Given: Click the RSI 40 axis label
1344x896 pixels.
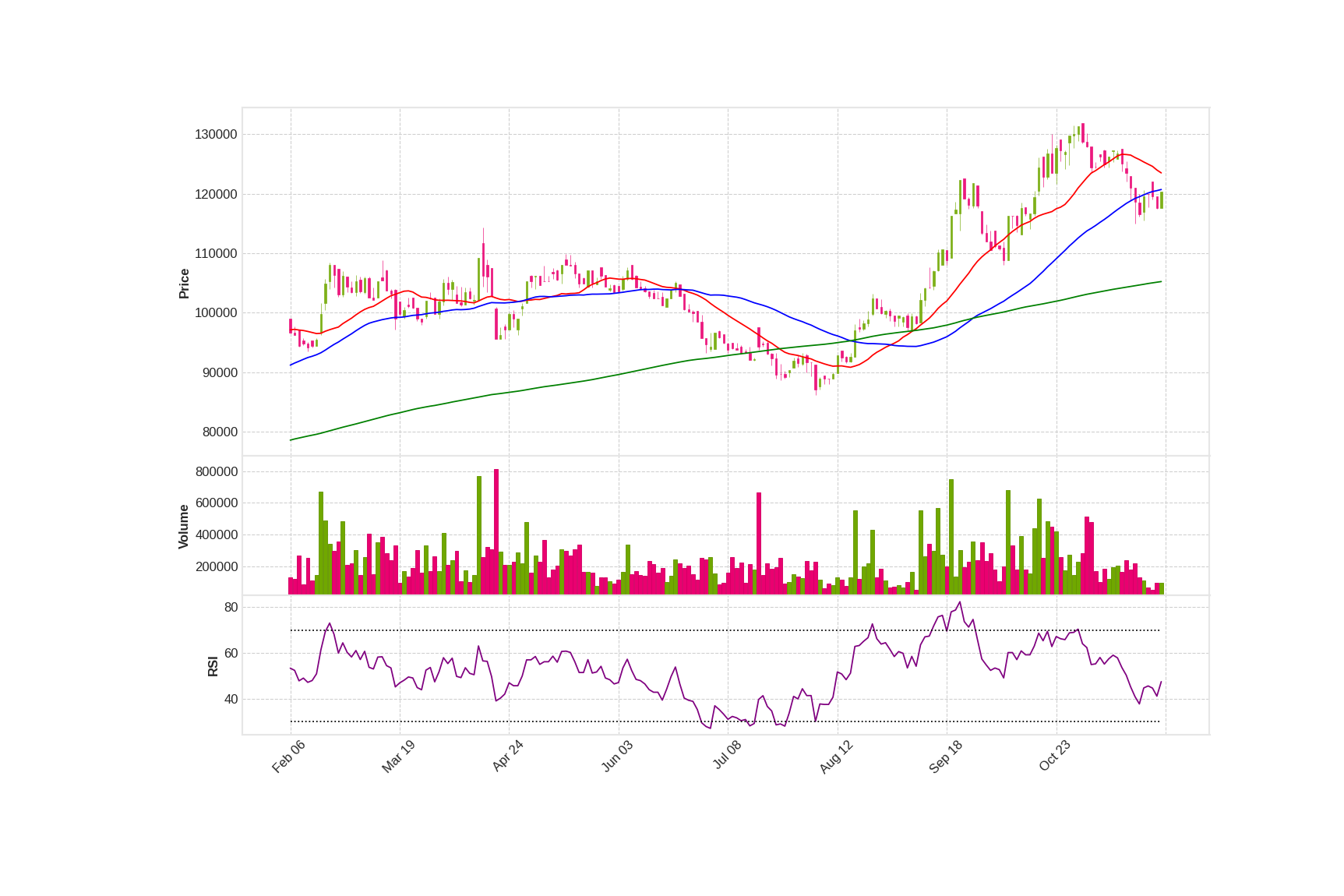Looking at the screenshot, I should [231, 700].
